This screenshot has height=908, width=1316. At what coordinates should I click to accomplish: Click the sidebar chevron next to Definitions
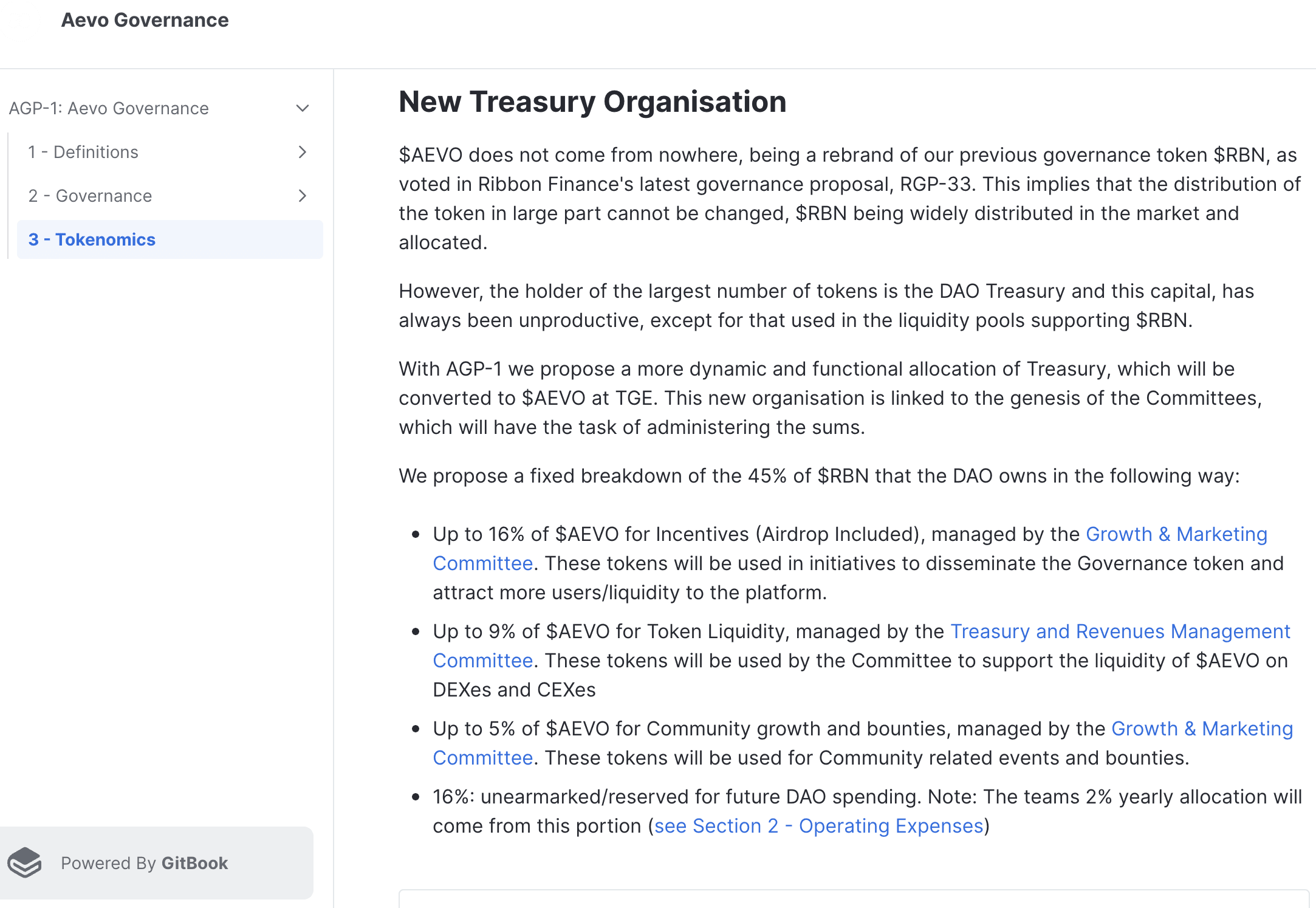click(305, 151)
